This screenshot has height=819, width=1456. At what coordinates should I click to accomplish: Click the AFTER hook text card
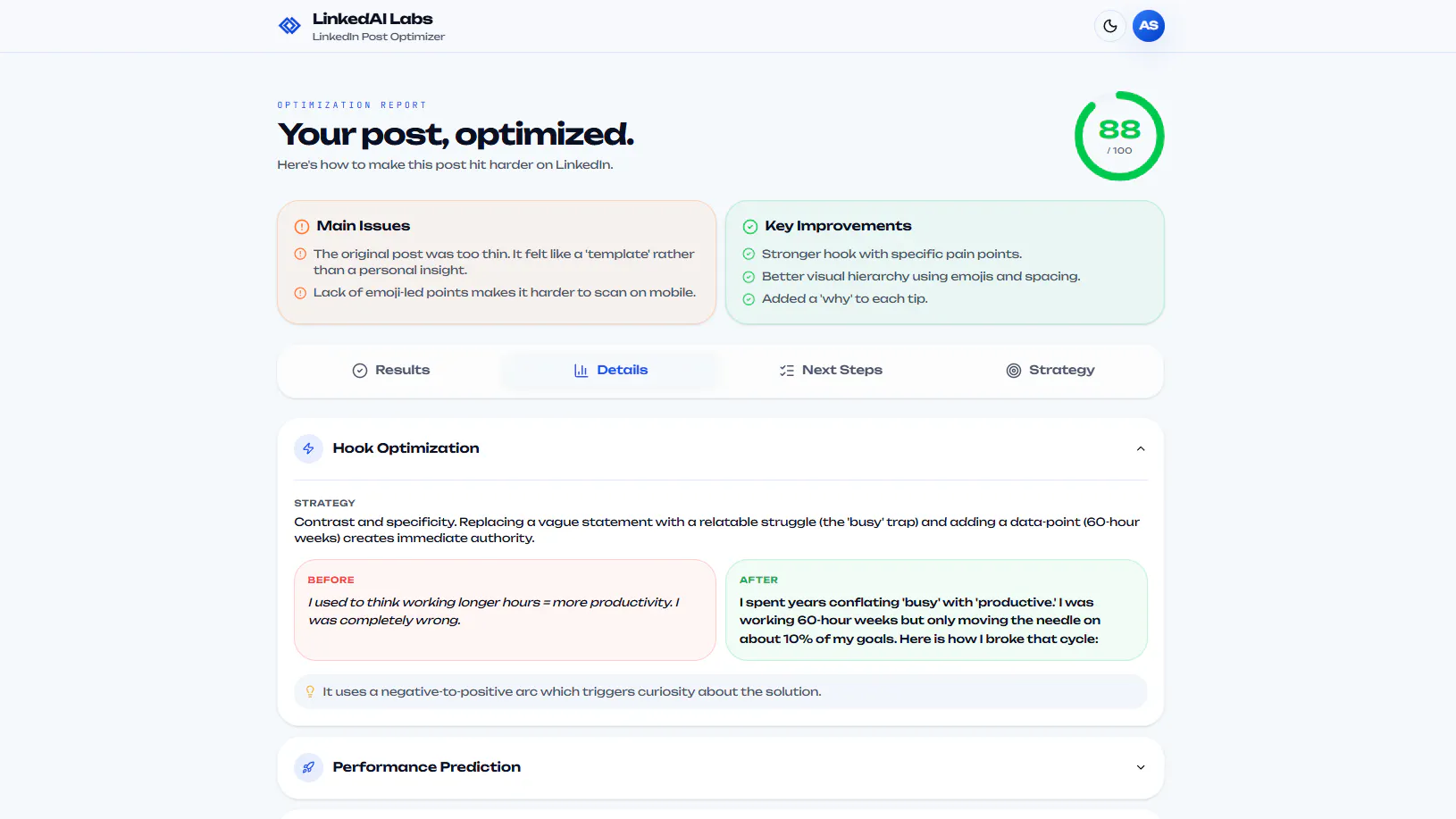click(936, 610)
